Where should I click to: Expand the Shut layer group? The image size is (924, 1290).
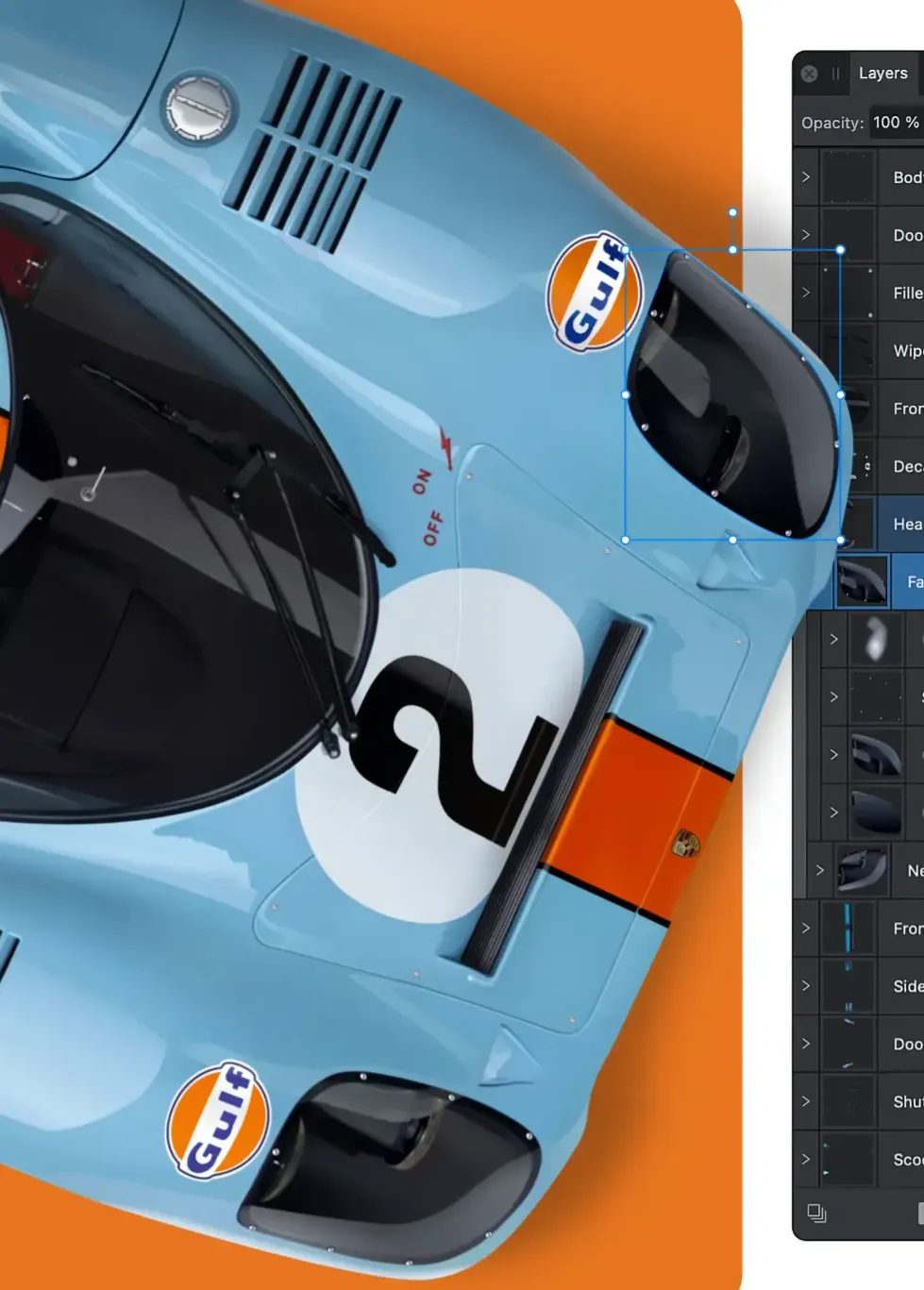(806, 1101)
